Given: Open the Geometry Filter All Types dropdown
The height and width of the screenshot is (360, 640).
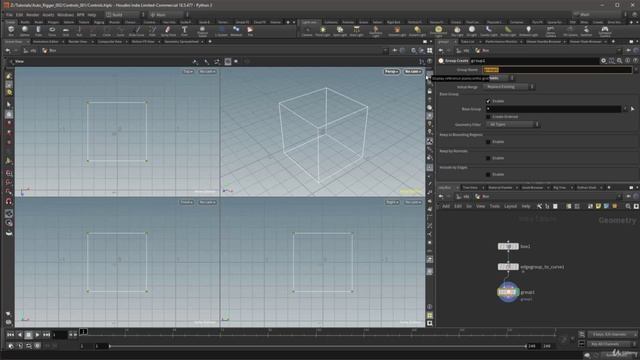Looking at the screenshot, I should click(513, 124).
